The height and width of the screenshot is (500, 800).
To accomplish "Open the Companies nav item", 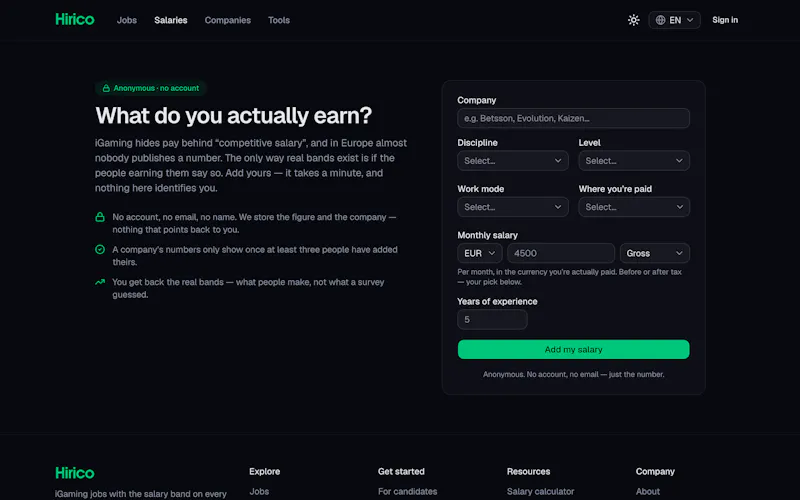I will tap(228, 20).
